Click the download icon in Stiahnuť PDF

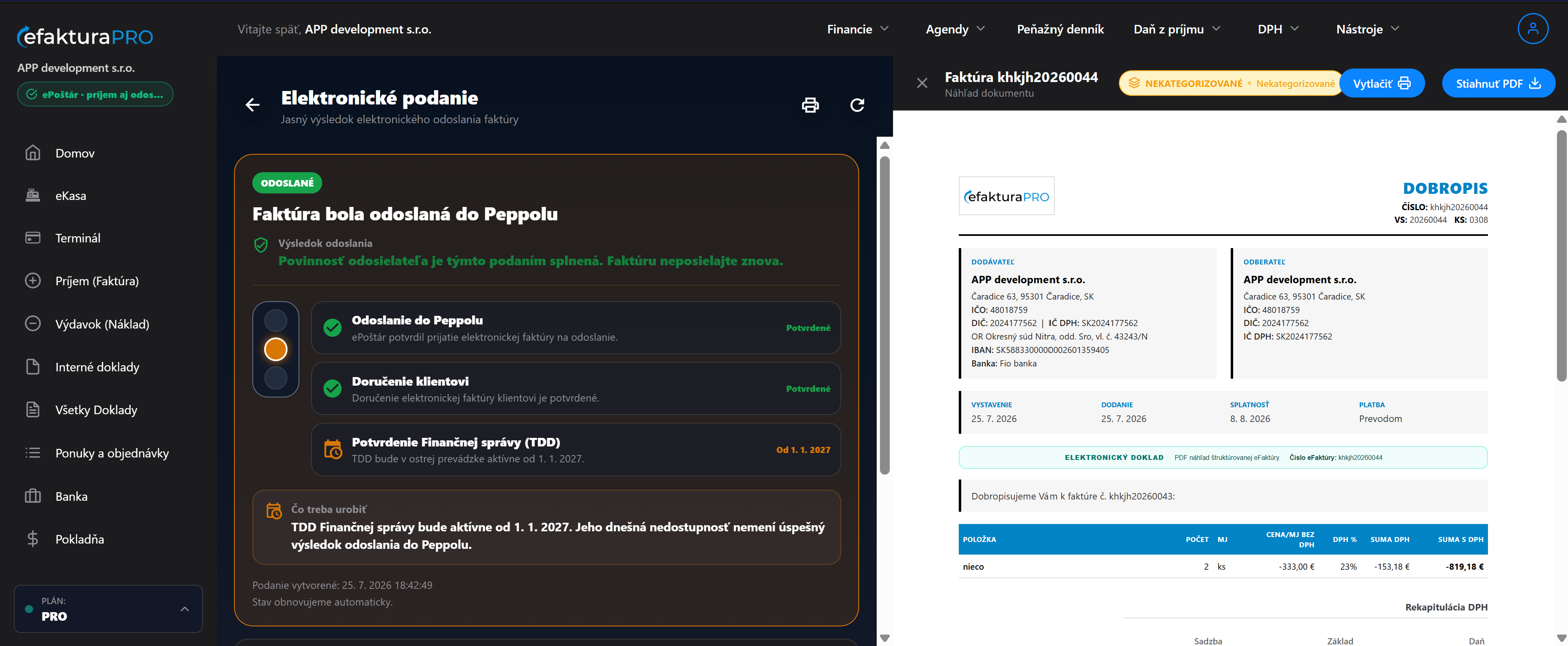(1535, 83)
